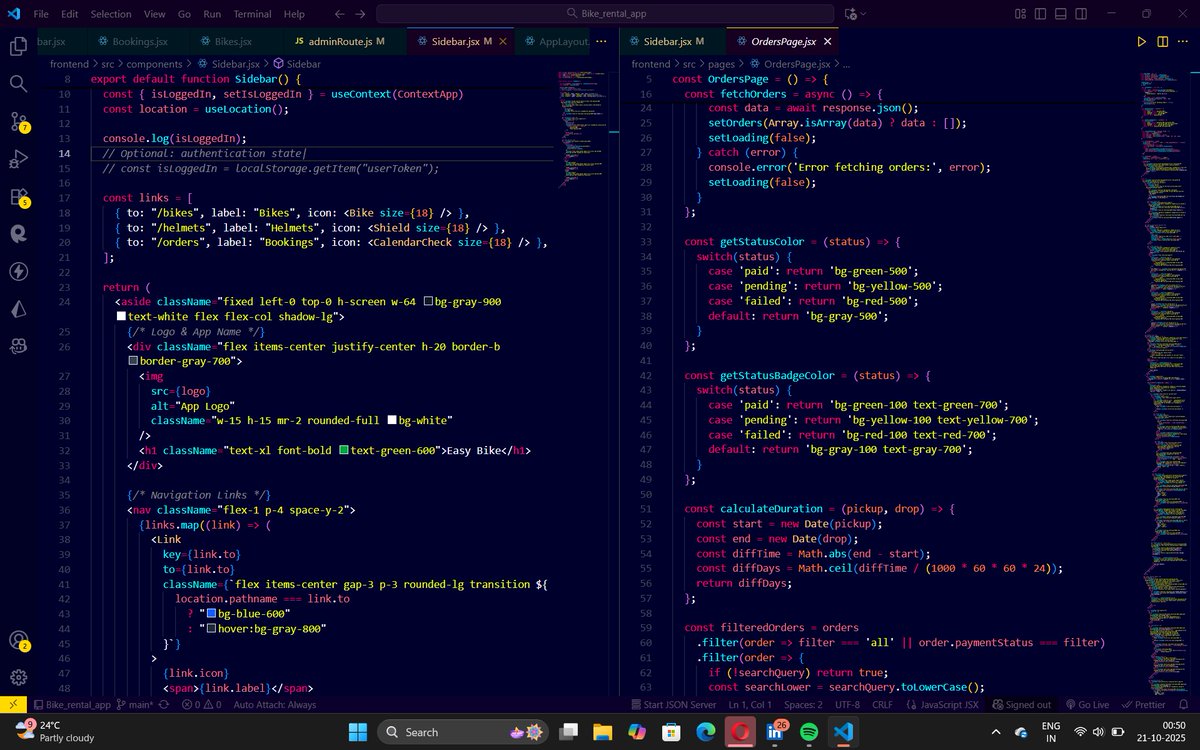Viewport: 1200px width, 750px height.
Task: Open LinkedIn from the taskbar
Action: coord(775,731)
